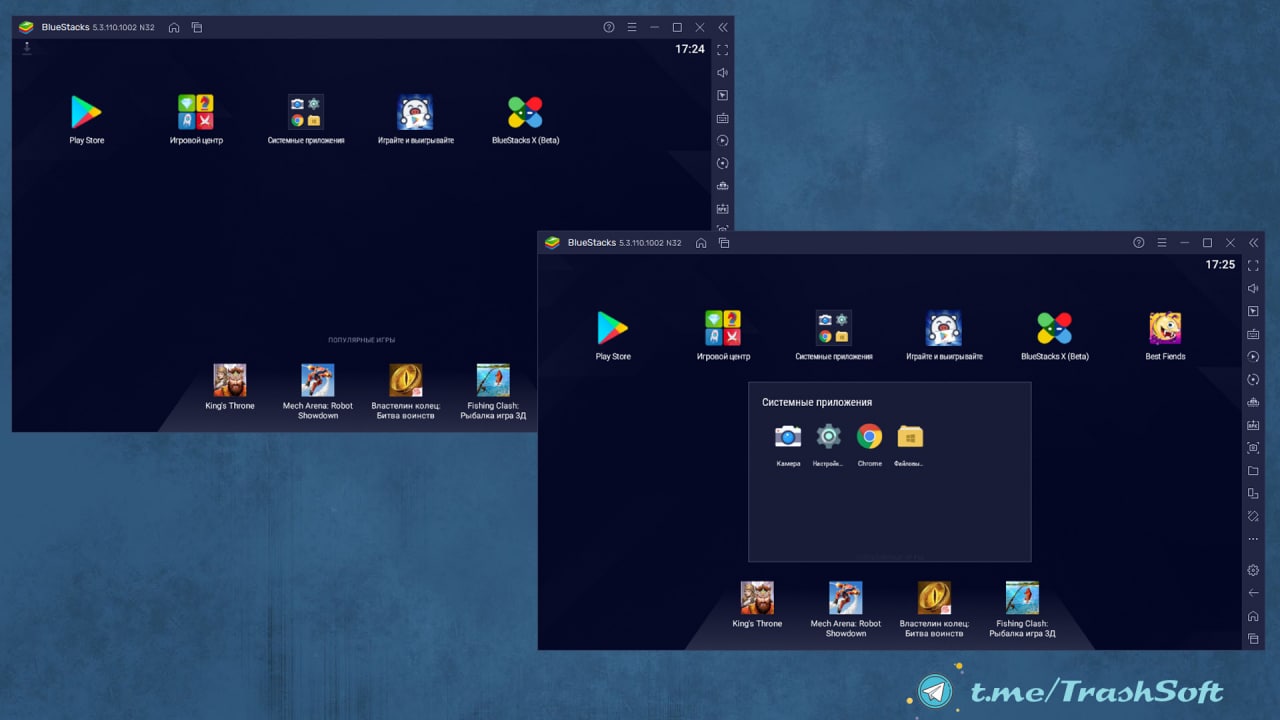The image size is (1280, 720).
Task: Open Играйте и выигрывайте in back window
Action: click(415, 112)
